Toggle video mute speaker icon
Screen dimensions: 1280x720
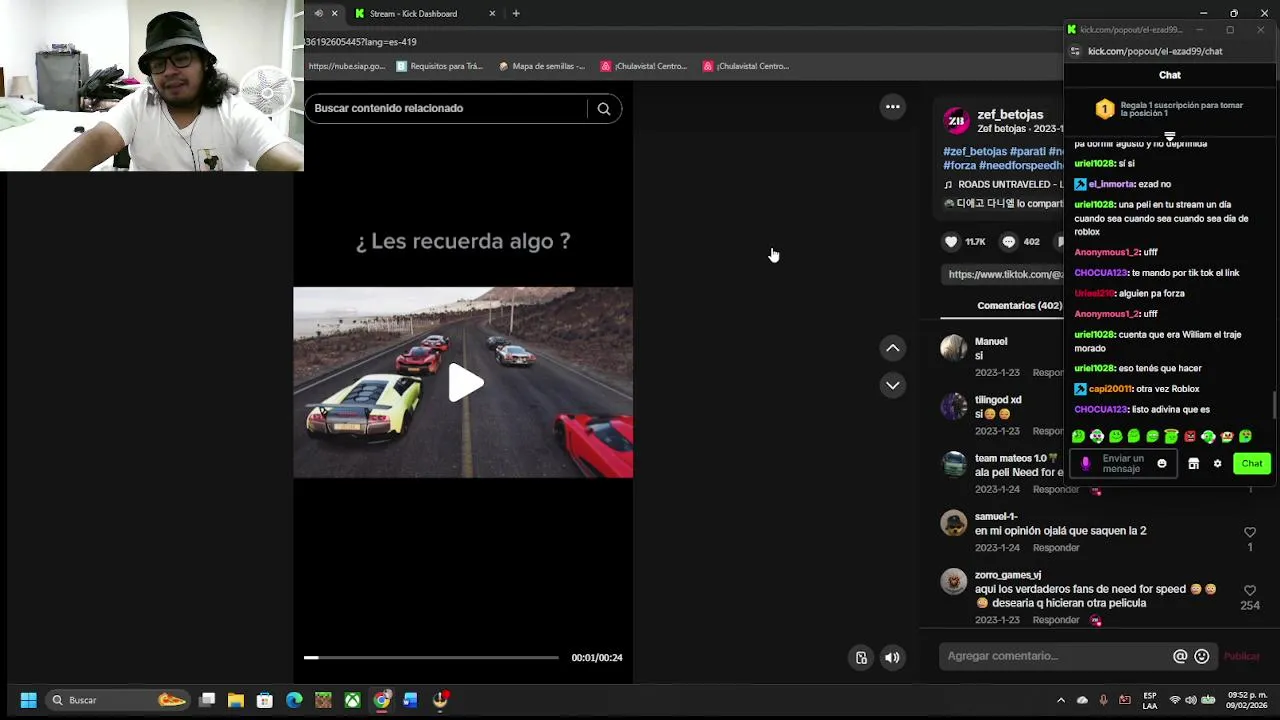click(892, 658)
